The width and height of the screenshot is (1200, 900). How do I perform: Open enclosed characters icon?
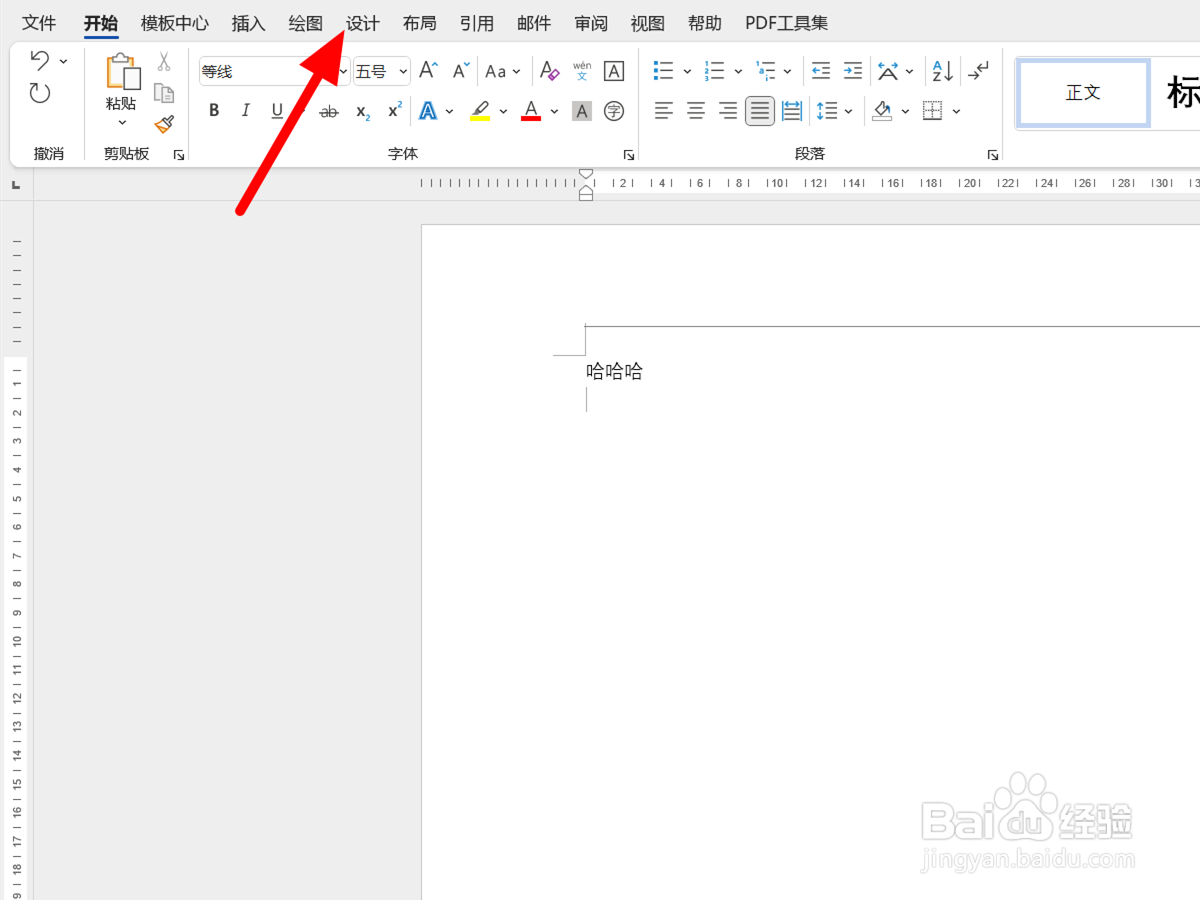pos(614,111)
